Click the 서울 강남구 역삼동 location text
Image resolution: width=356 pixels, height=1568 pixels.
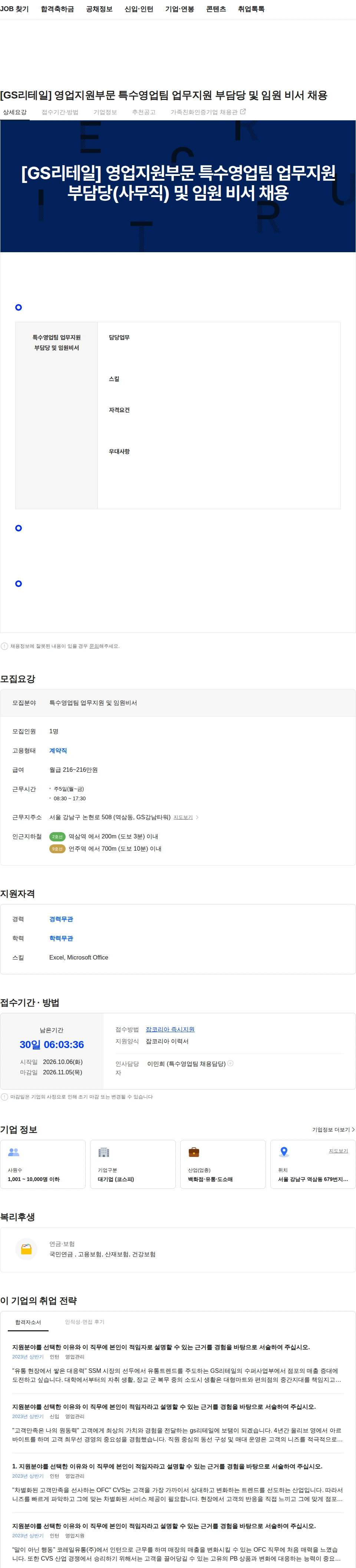(x=313, y=1179)
